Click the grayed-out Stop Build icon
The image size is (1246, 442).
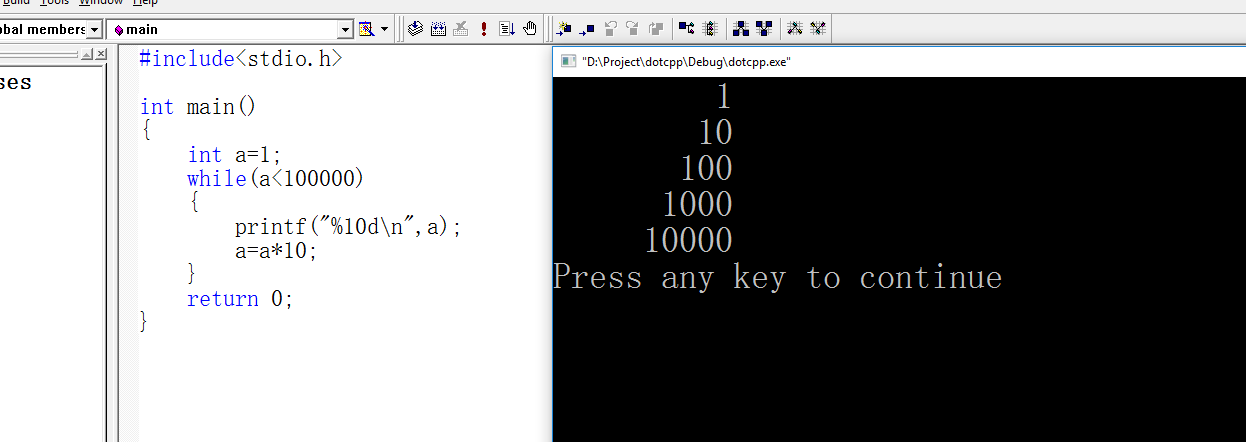coord(461,29)
